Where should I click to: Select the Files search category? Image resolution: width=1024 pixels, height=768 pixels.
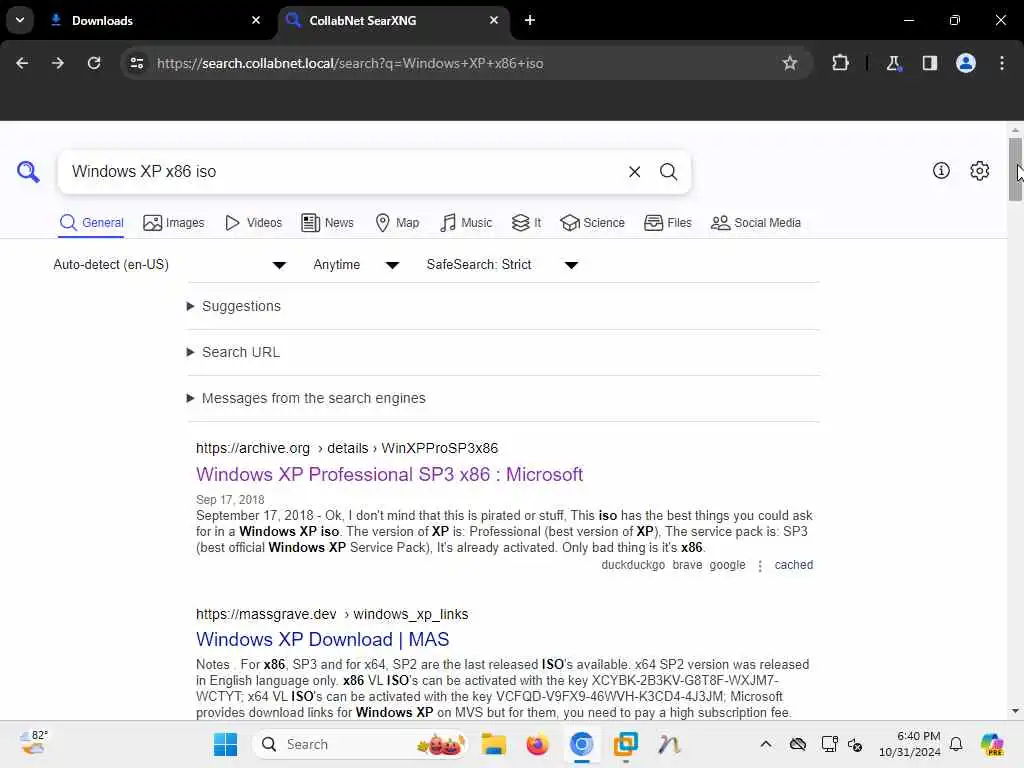[667, 223]
